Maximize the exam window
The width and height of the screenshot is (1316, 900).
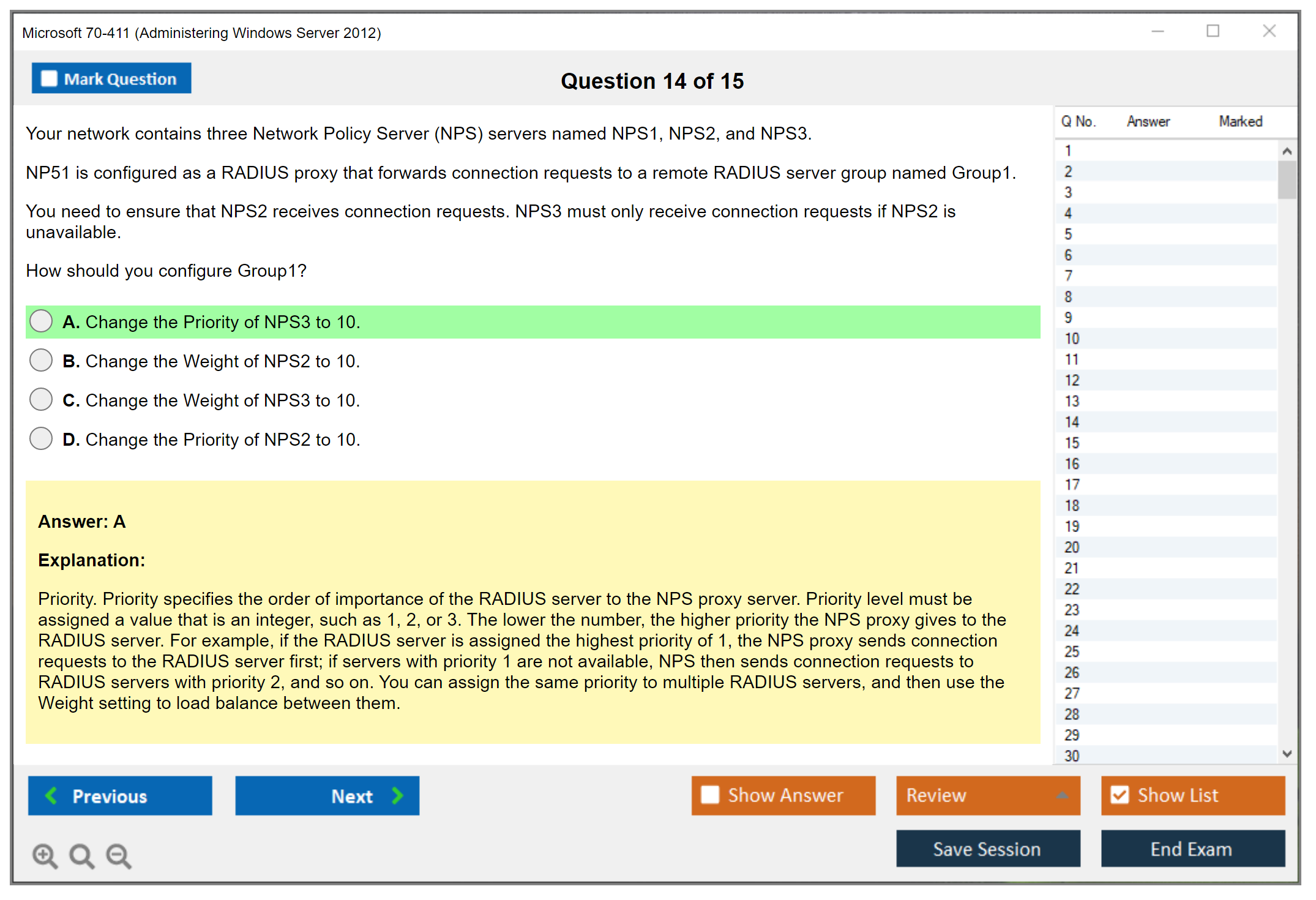pyautogui.click(x=1213, y=31)
